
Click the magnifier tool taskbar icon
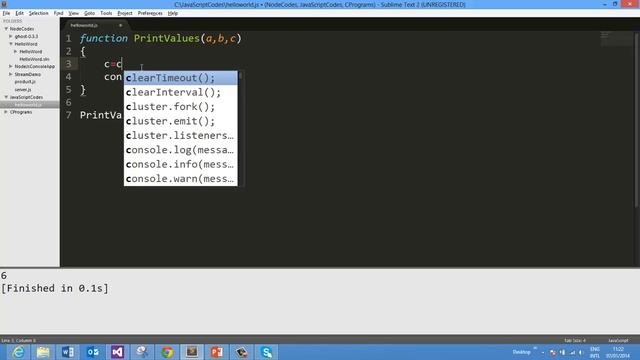[x=142, y=352]
